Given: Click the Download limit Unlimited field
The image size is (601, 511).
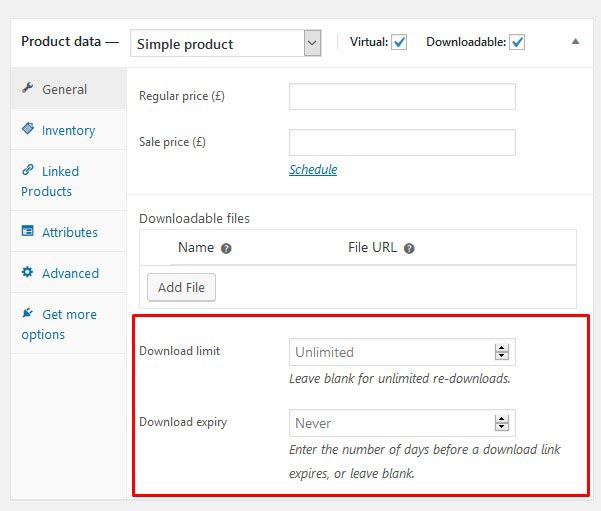Looking at the screenshot, I should tap(402, 352).
